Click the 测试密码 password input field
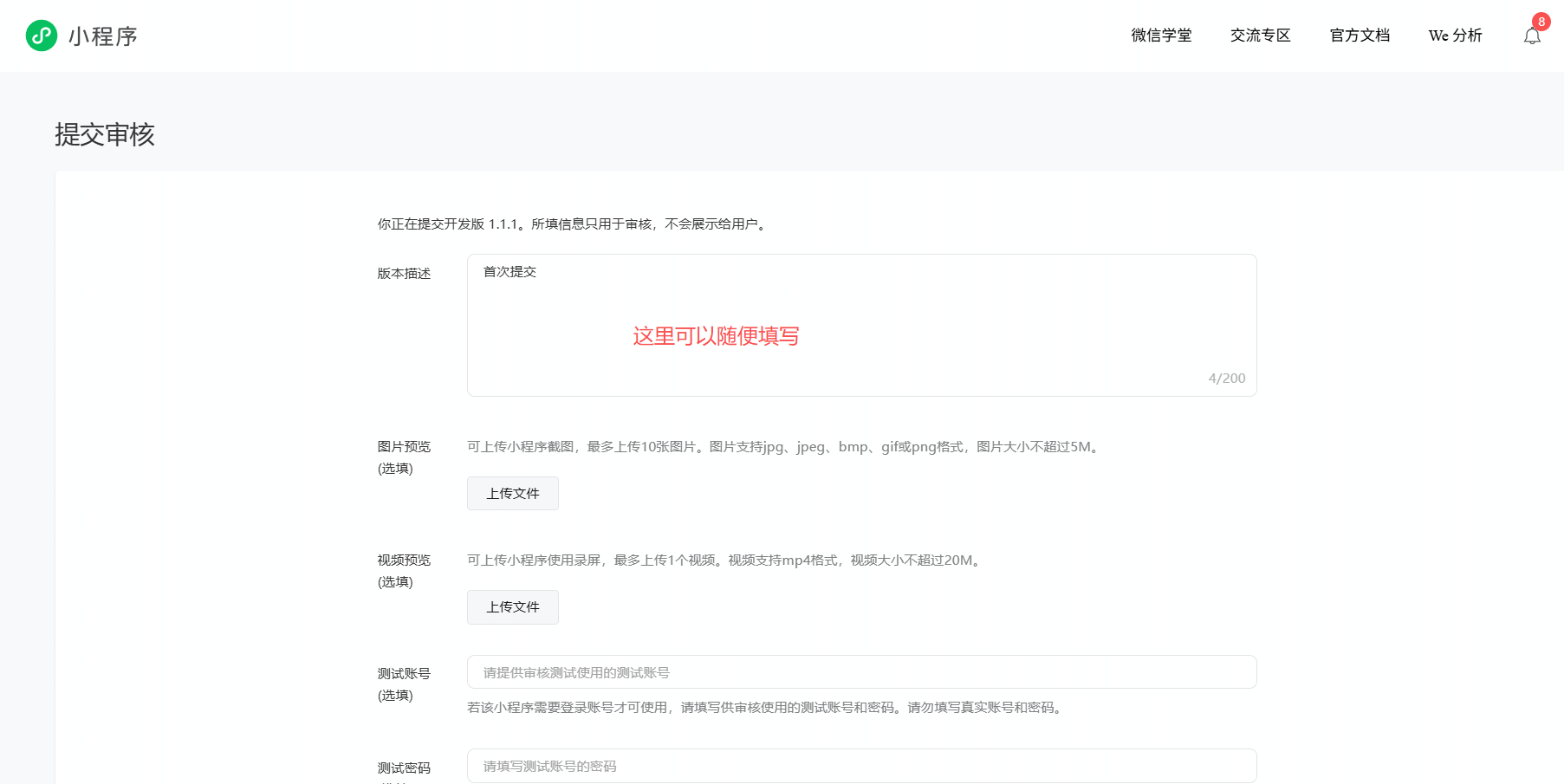 (x=861, y=765)
